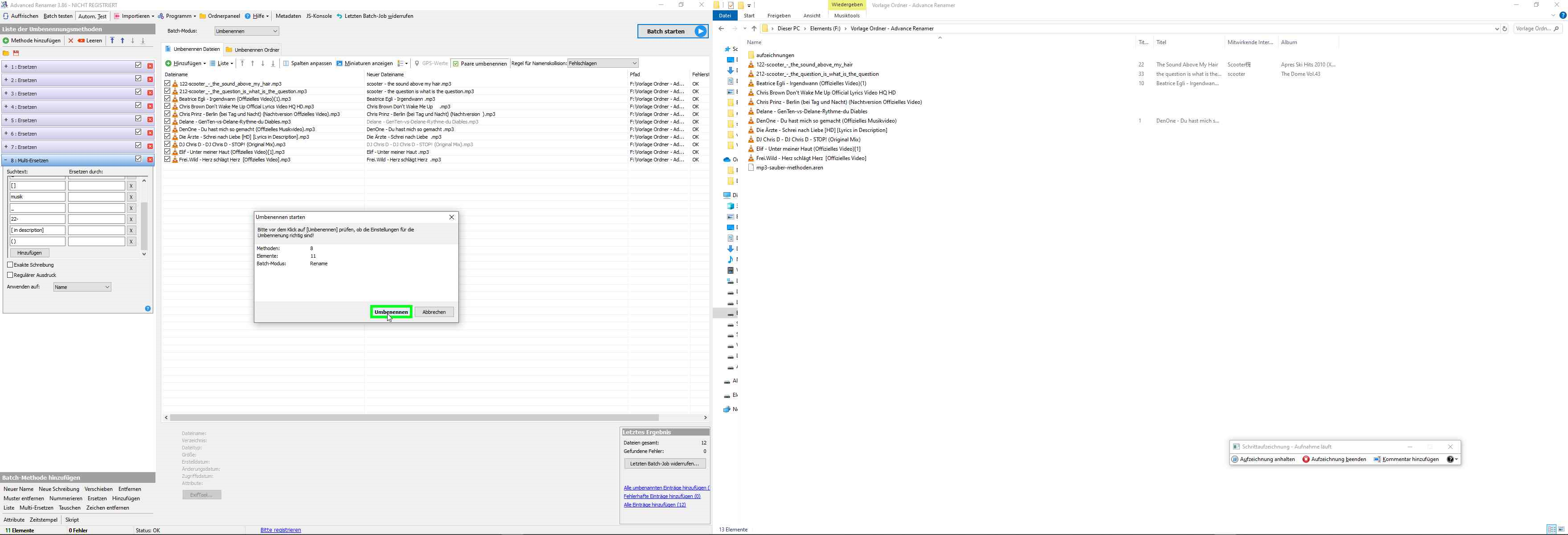This screenshot has height=535, width=1568.
Task: Toggle the Regulärer Ausdruck checkbox
Action: tap(10, 275)
